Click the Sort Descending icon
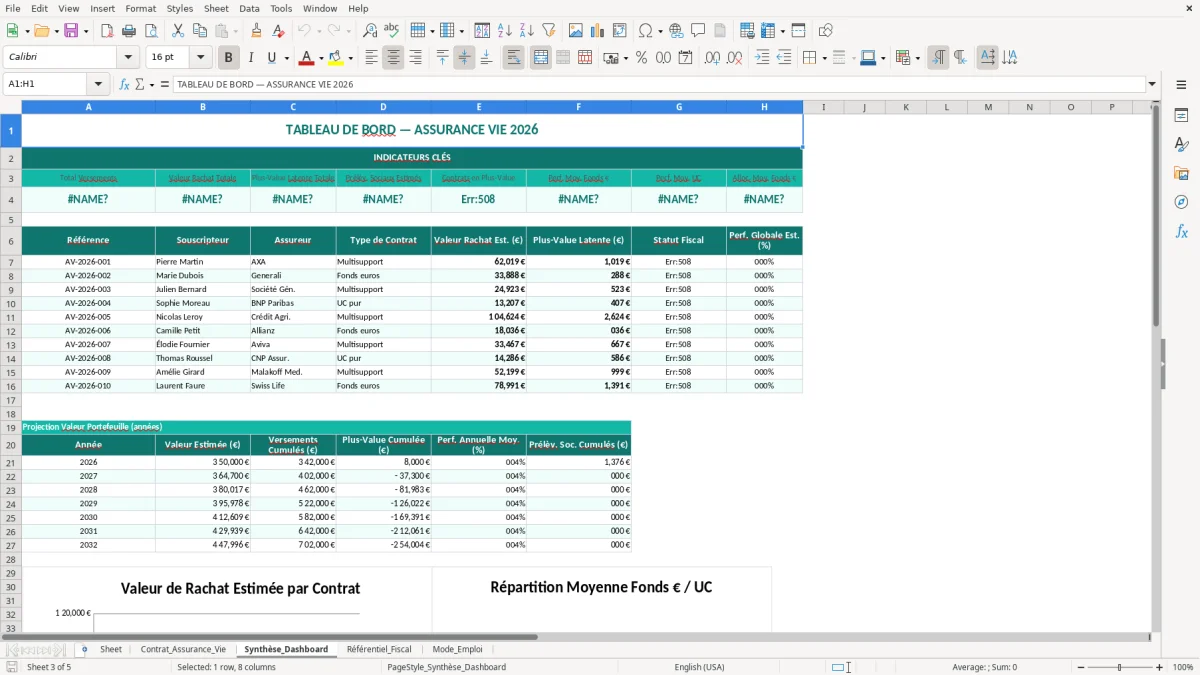 527,31
